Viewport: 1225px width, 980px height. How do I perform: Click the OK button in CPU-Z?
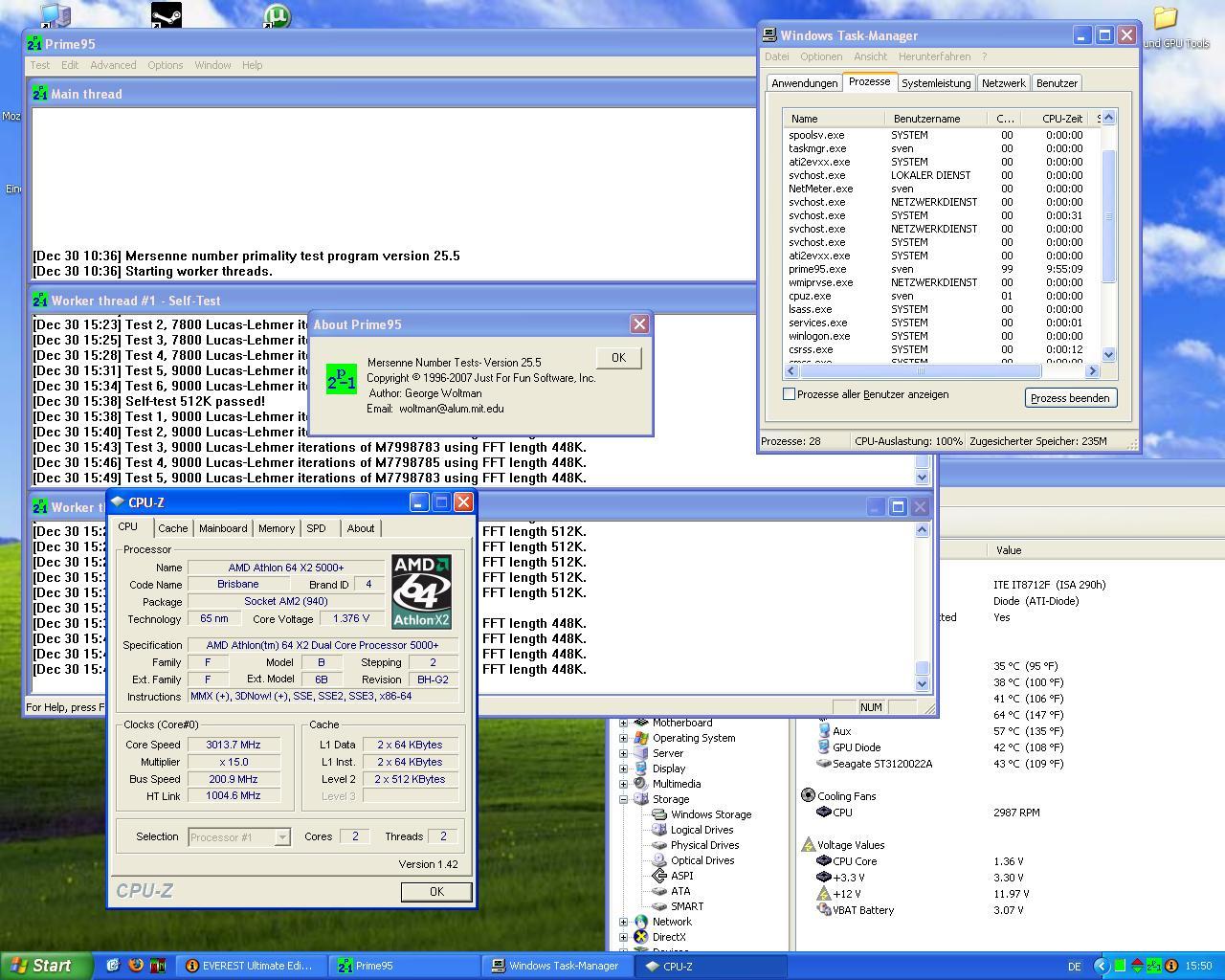click(x=436, y=891)
